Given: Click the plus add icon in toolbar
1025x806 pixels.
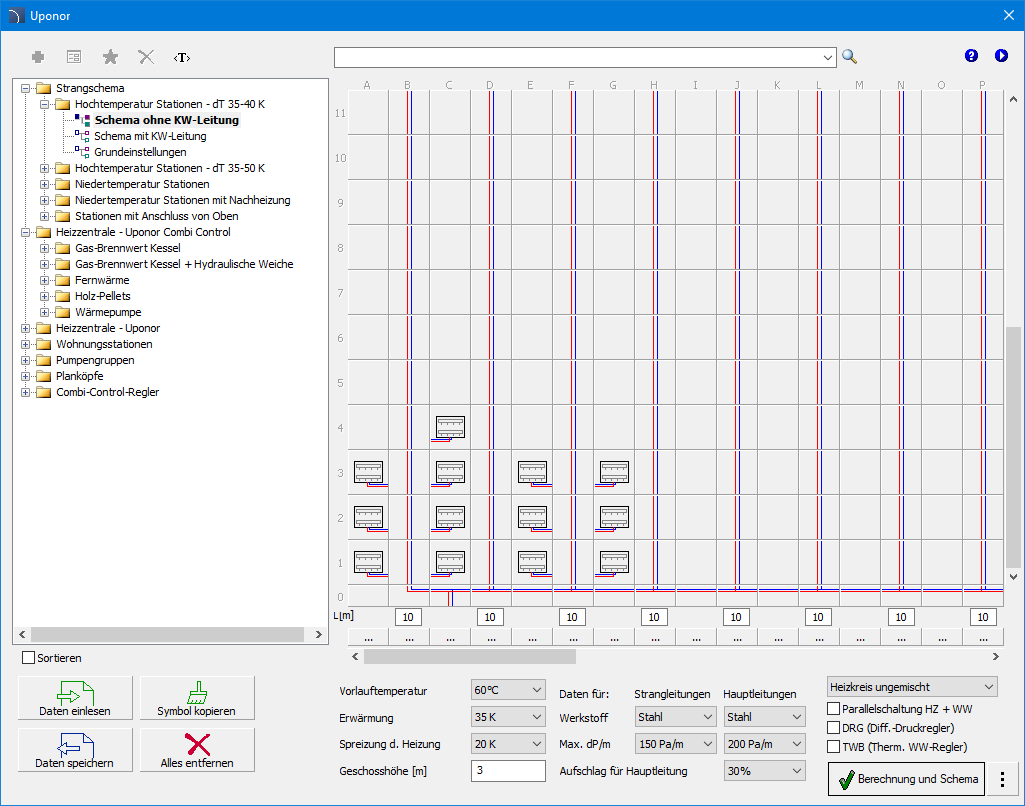Looking at the screenshot, I should pyautogui.click(x=38, y=57).
